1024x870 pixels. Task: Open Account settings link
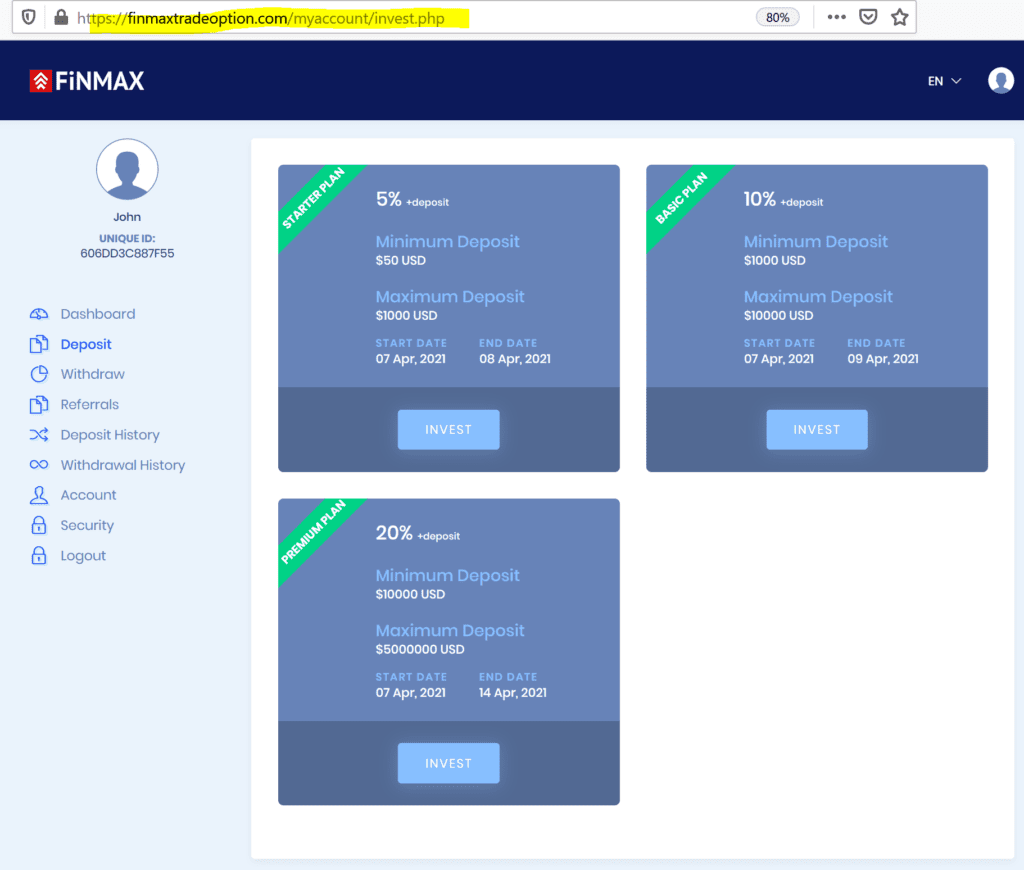coord(89,495)
